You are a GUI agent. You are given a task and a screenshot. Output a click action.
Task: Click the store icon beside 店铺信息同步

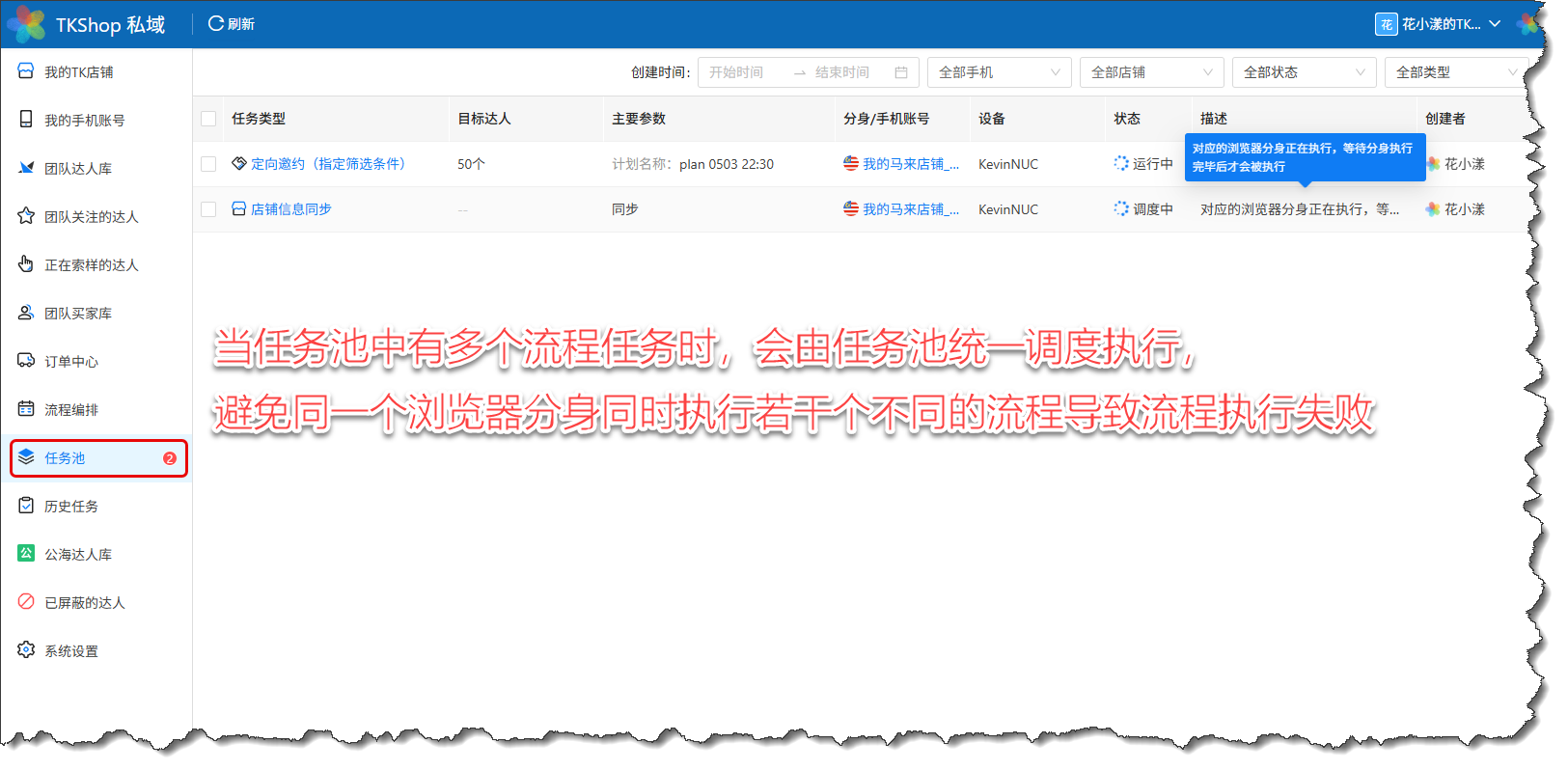click(239, 209)
